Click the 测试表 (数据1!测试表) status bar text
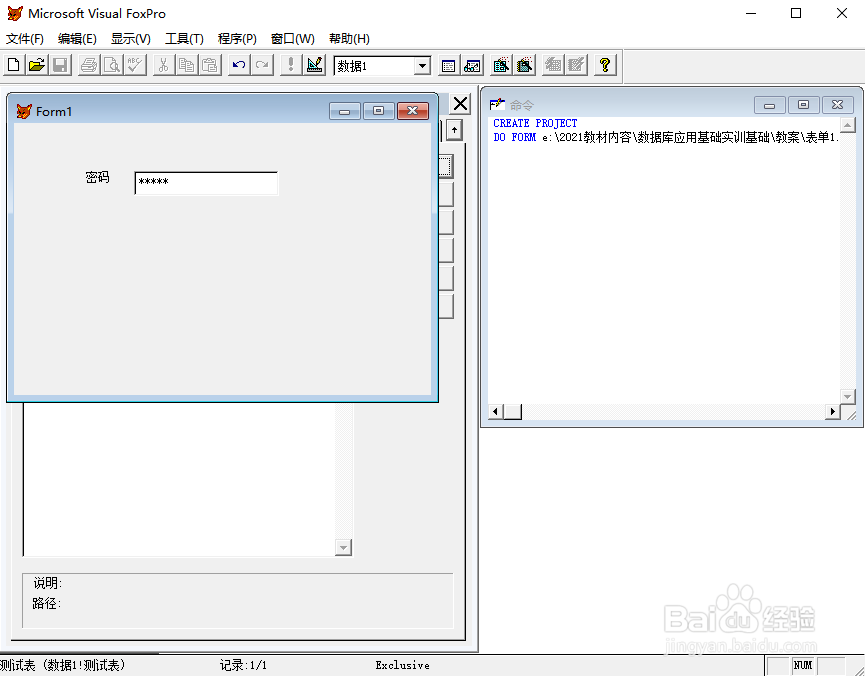Viewport: 865px width, 676px height. click(x=62, y=665)
